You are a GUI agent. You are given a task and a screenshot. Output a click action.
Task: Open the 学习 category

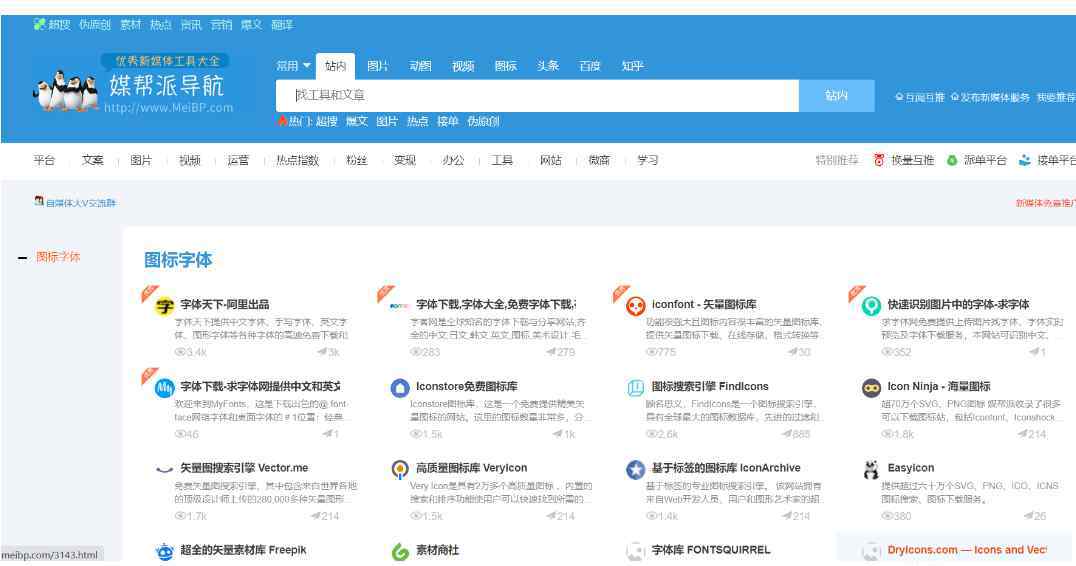pos(648,161)
